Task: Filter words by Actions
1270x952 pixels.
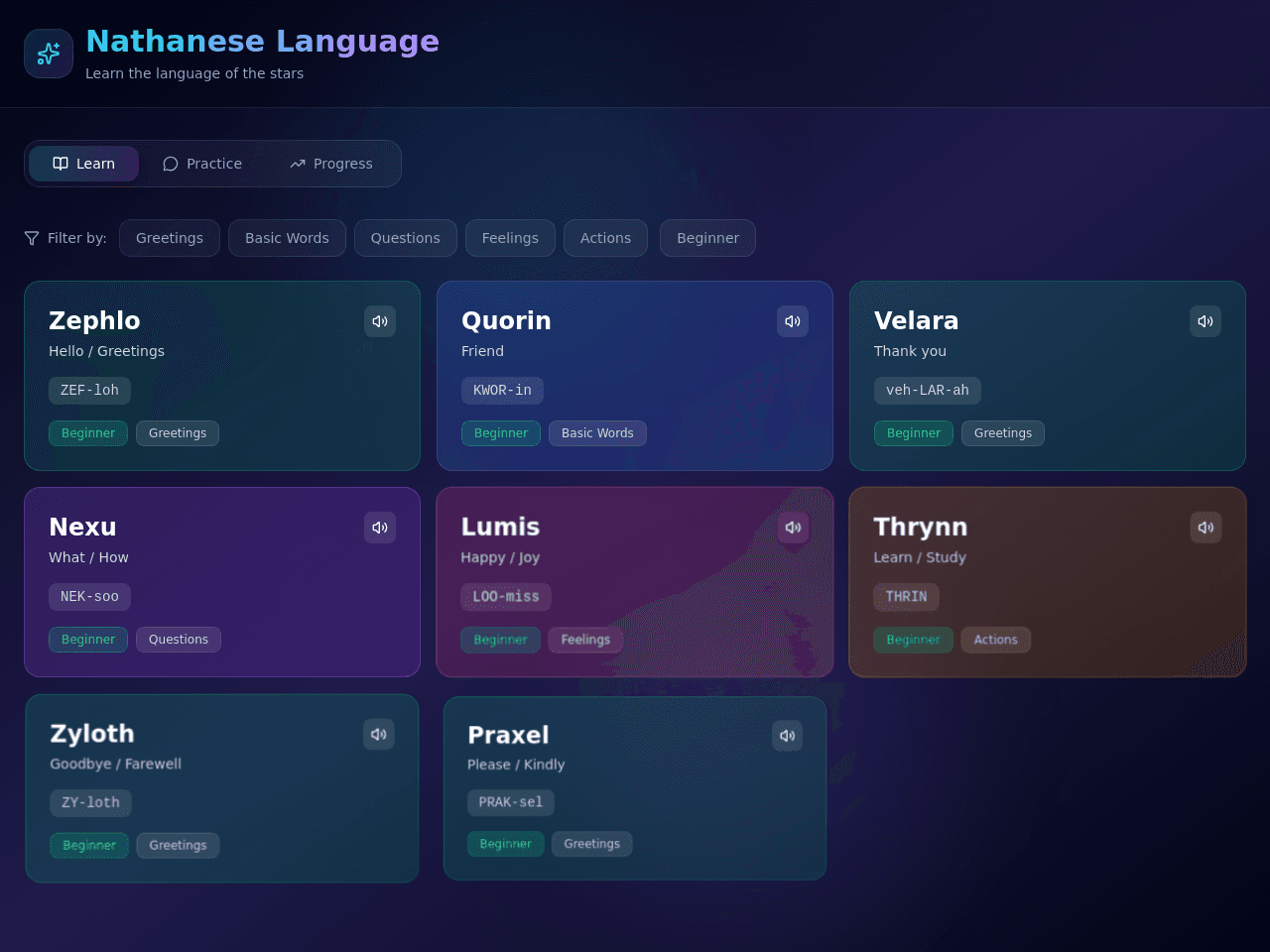Action: coord(605,238)
